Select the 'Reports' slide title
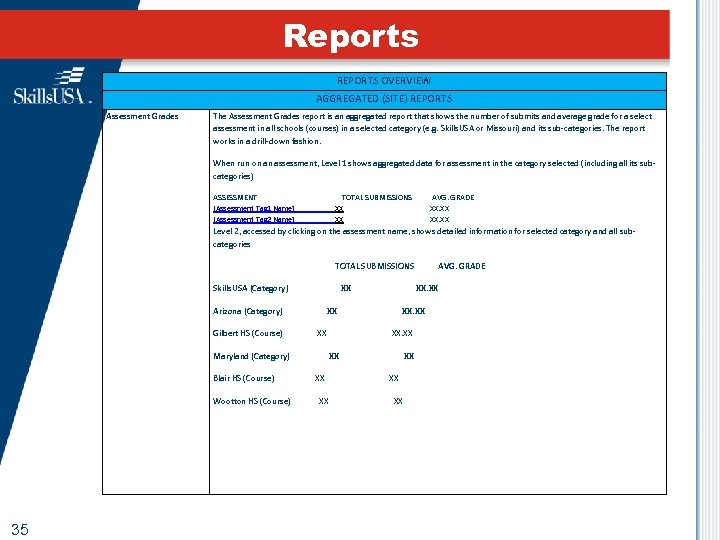The width and height of the screenshot is (720, 540). [351, 36]
